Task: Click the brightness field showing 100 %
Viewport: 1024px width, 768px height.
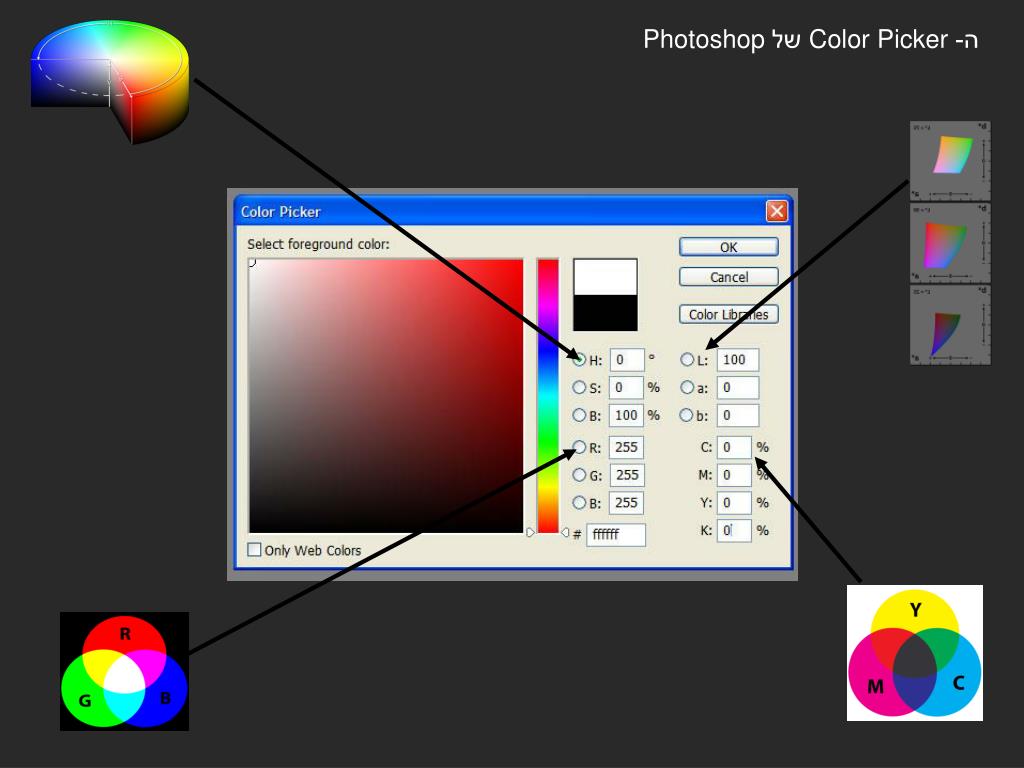Action: click(627, 415)
